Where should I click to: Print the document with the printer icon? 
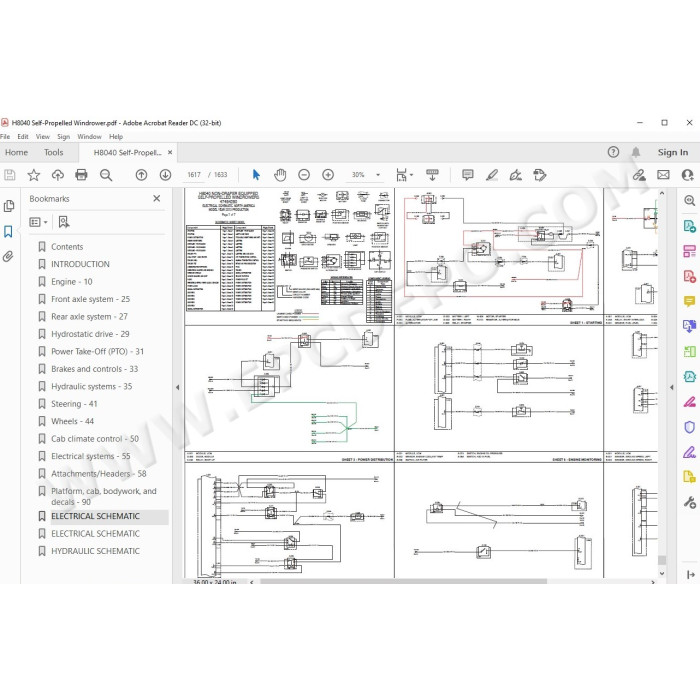[x=81, y=175]
